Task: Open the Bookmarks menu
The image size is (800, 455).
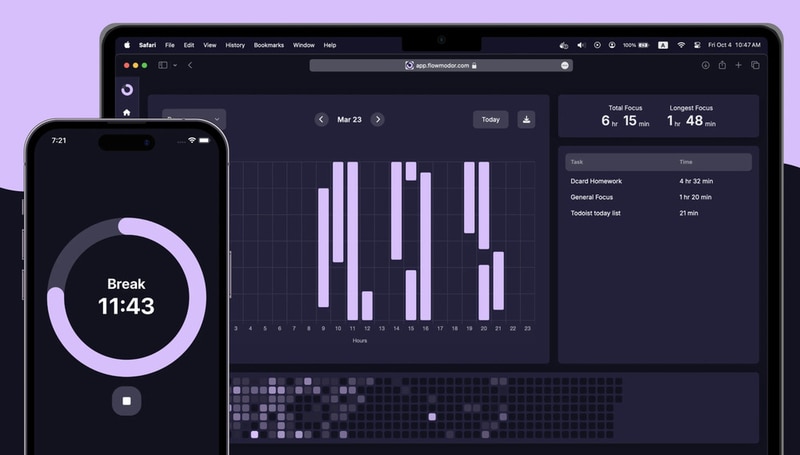Action: pos(269,45)
